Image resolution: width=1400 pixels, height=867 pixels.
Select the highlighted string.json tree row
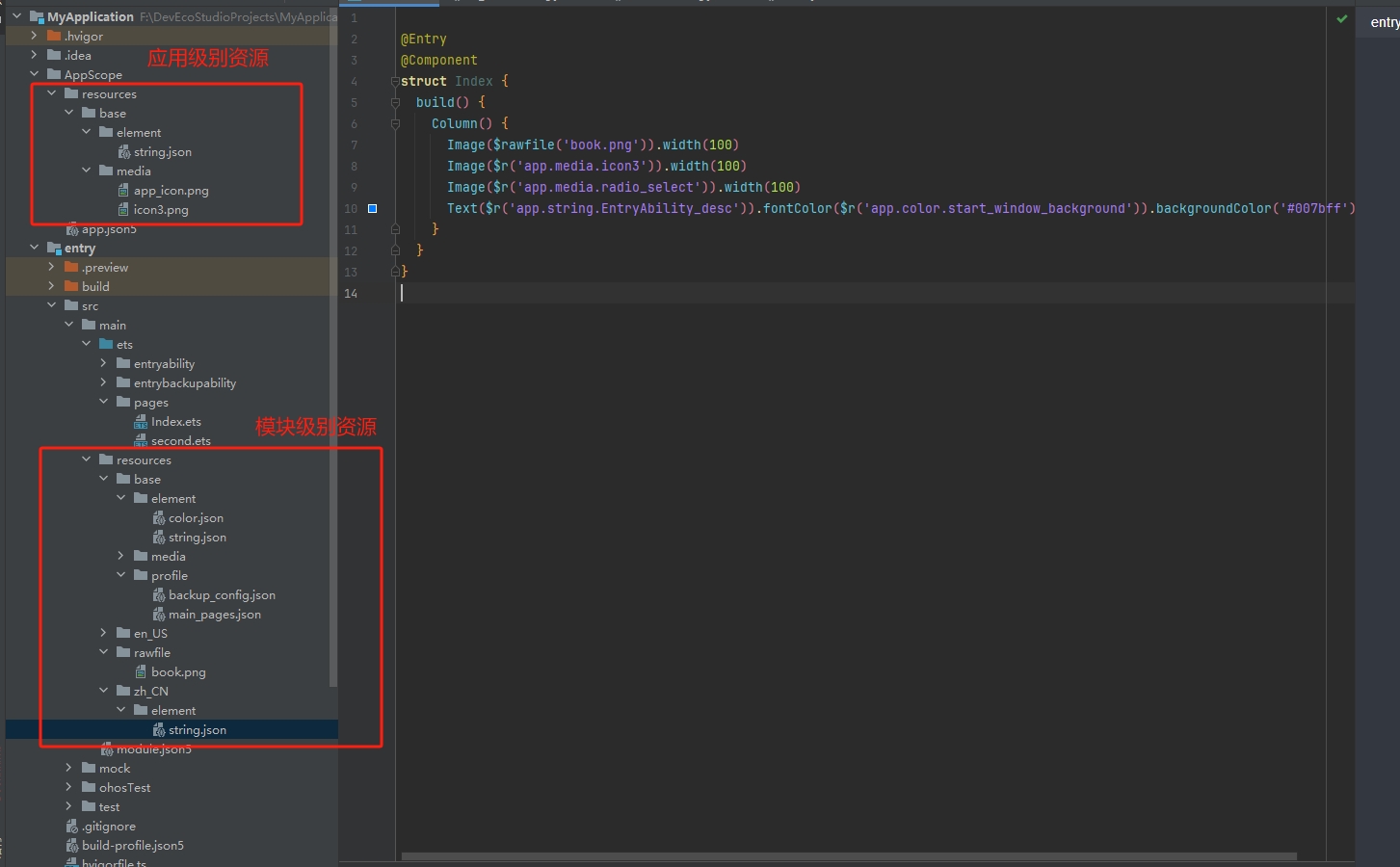pyautogui.click(x=172, y=729)
